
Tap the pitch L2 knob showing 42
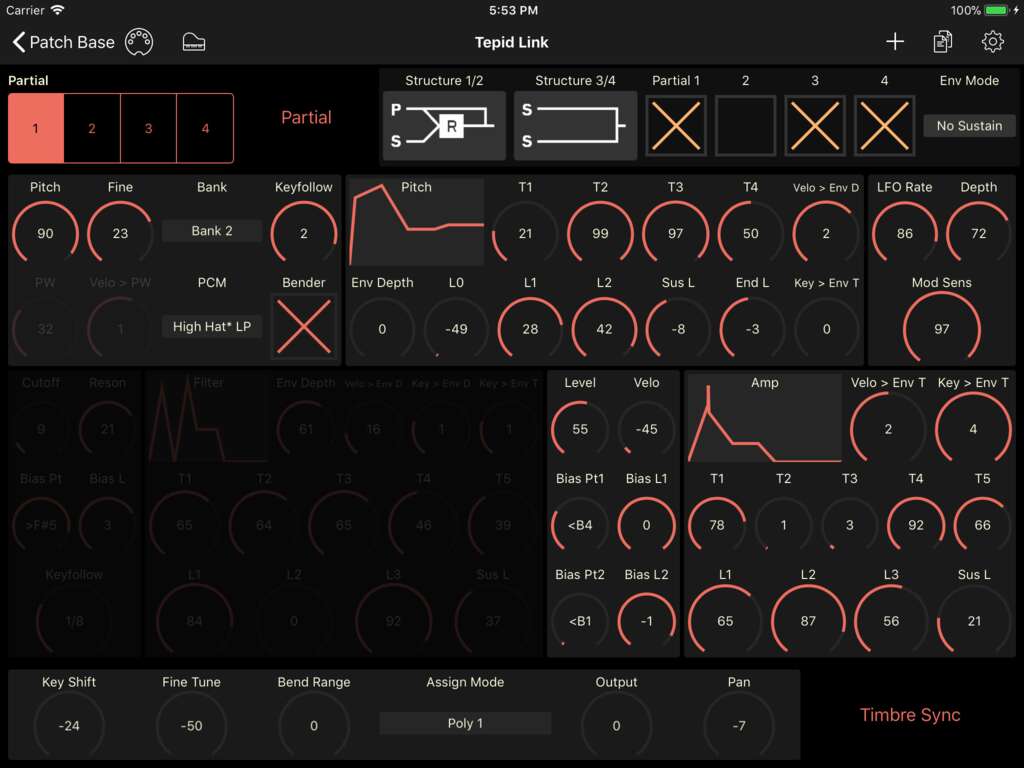click(x=604, y=329)
